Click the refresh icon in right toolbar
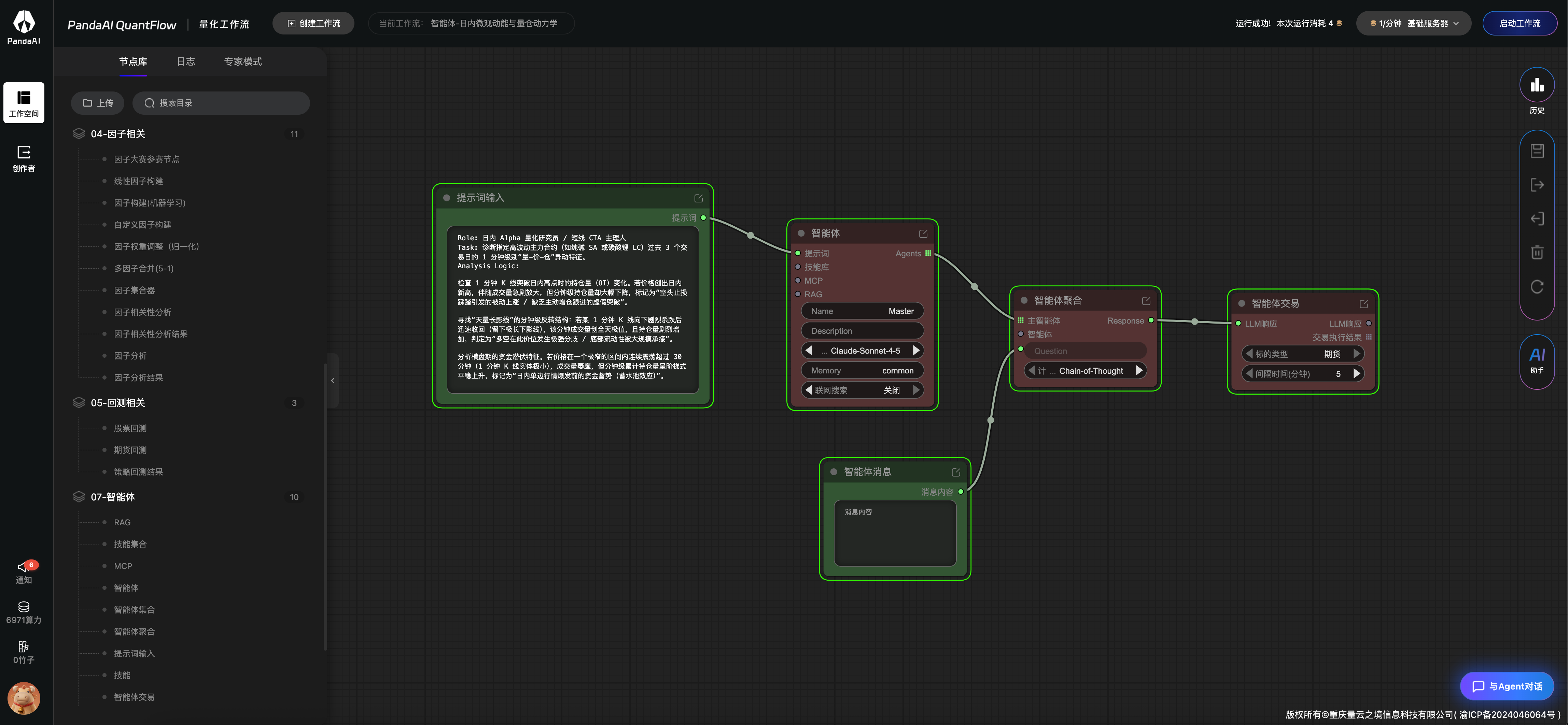The height and width of the screenshot is (725, 1568). [1536, 286]
